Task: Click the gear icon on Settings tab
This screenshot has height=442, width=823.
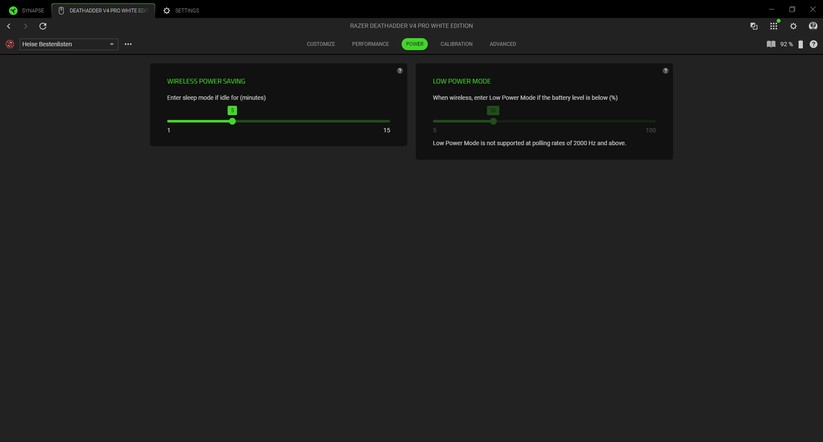Action: 166,10
